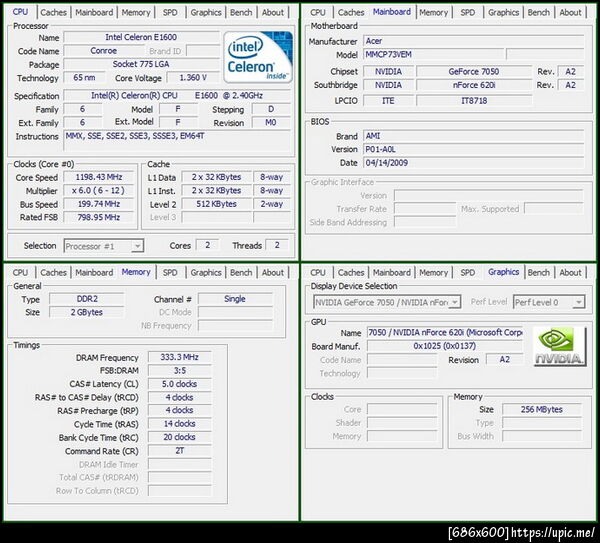Click the command rate value '2T'
This screenshot has width=600, height=543.
[179, 451]
